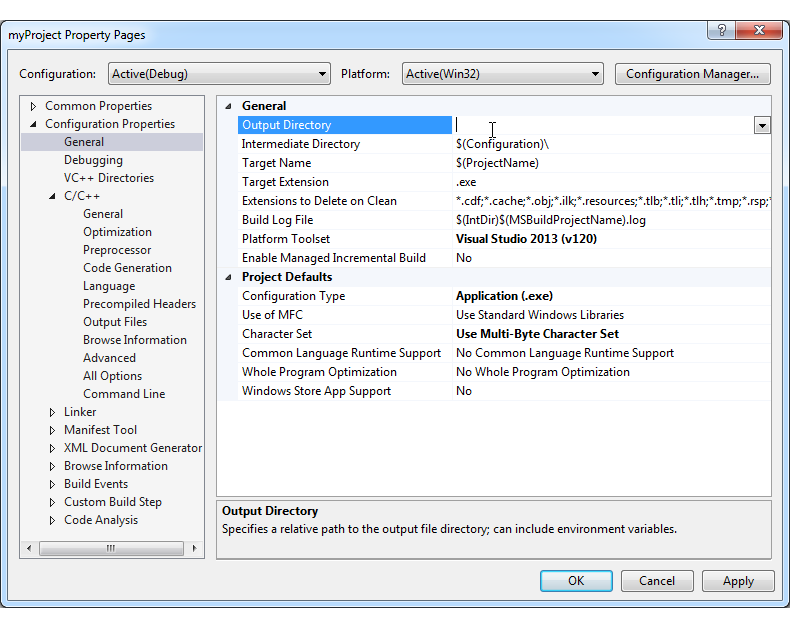Select the Output Directory property row
This screenshot has width=790, height=628.
(x=345, y=125)
